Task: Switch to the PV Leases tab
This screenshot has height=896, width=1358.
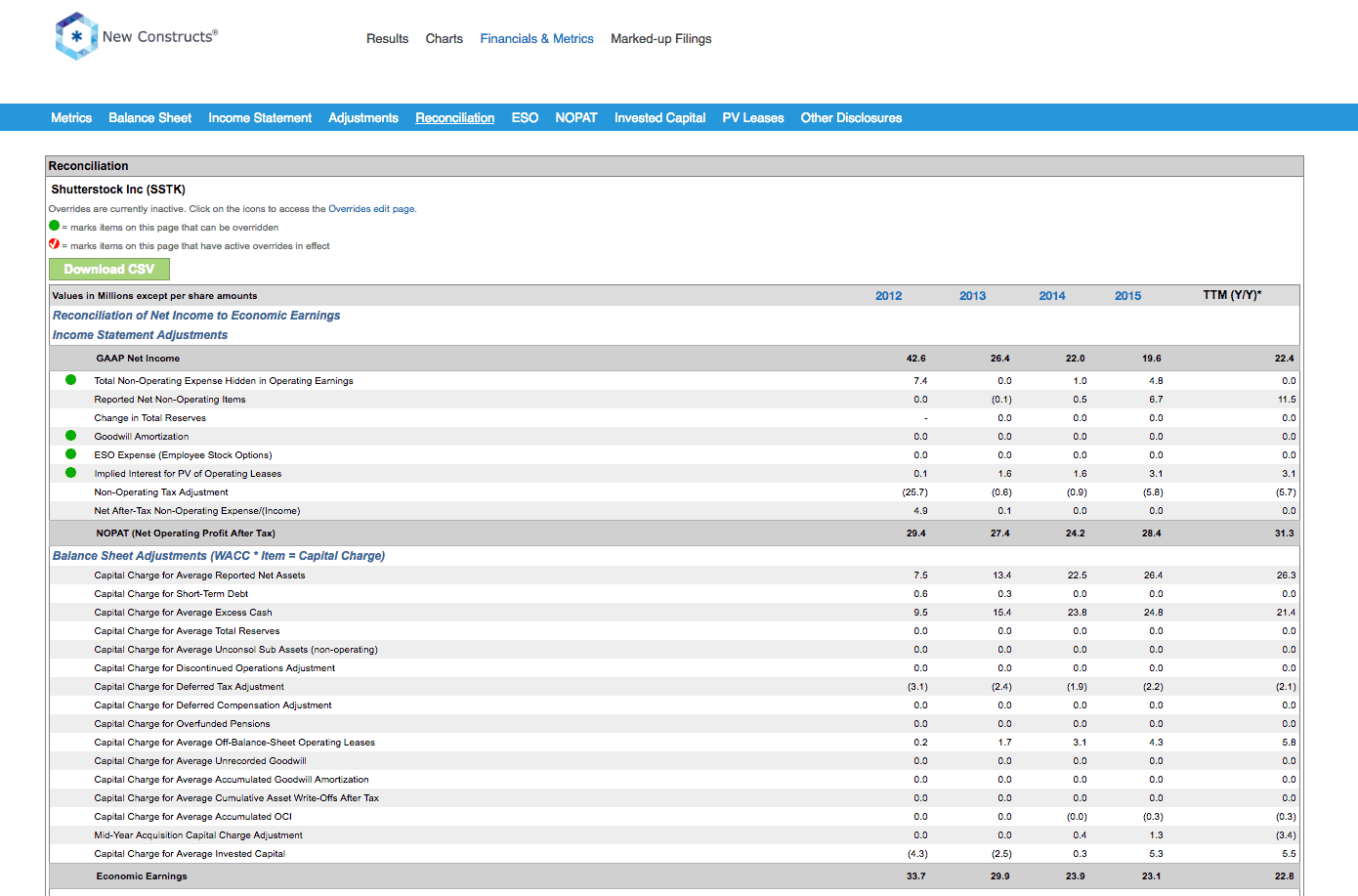Action: point(753,118)
